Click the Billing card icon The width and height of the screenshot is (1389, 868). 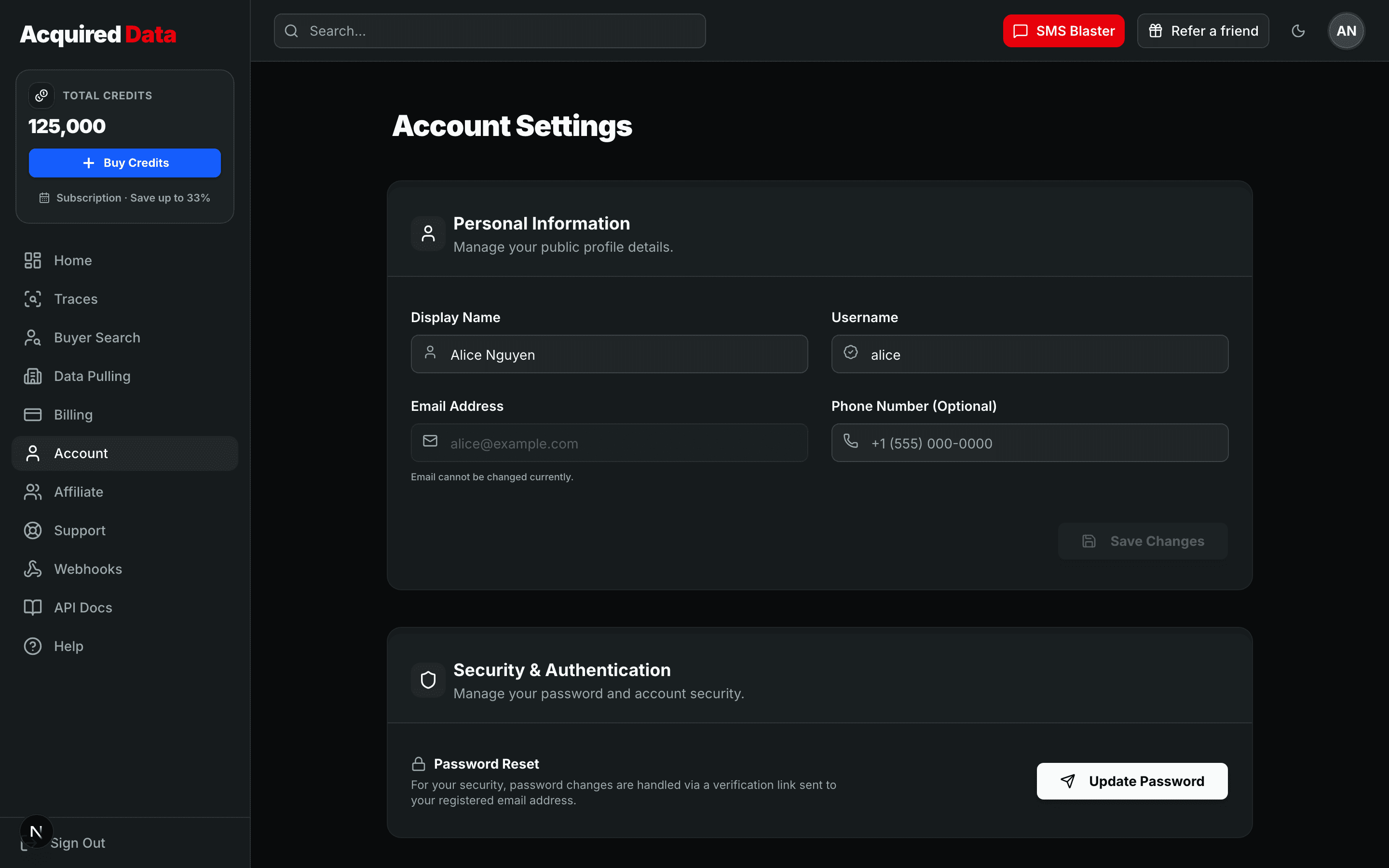pos(33,415)
